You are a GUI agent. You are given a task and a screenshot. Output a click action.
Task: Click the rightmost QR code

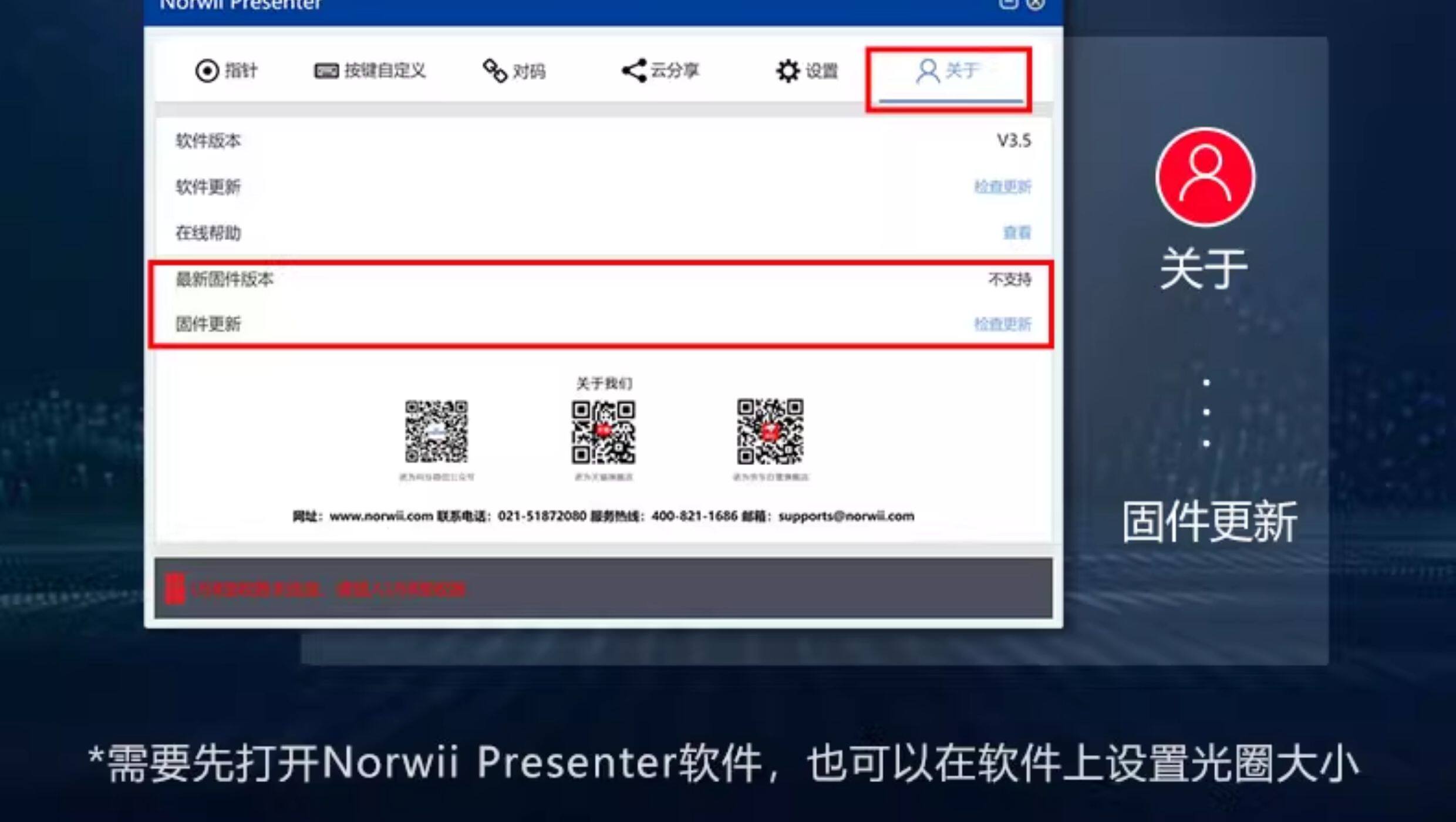(x=770, y=432)
